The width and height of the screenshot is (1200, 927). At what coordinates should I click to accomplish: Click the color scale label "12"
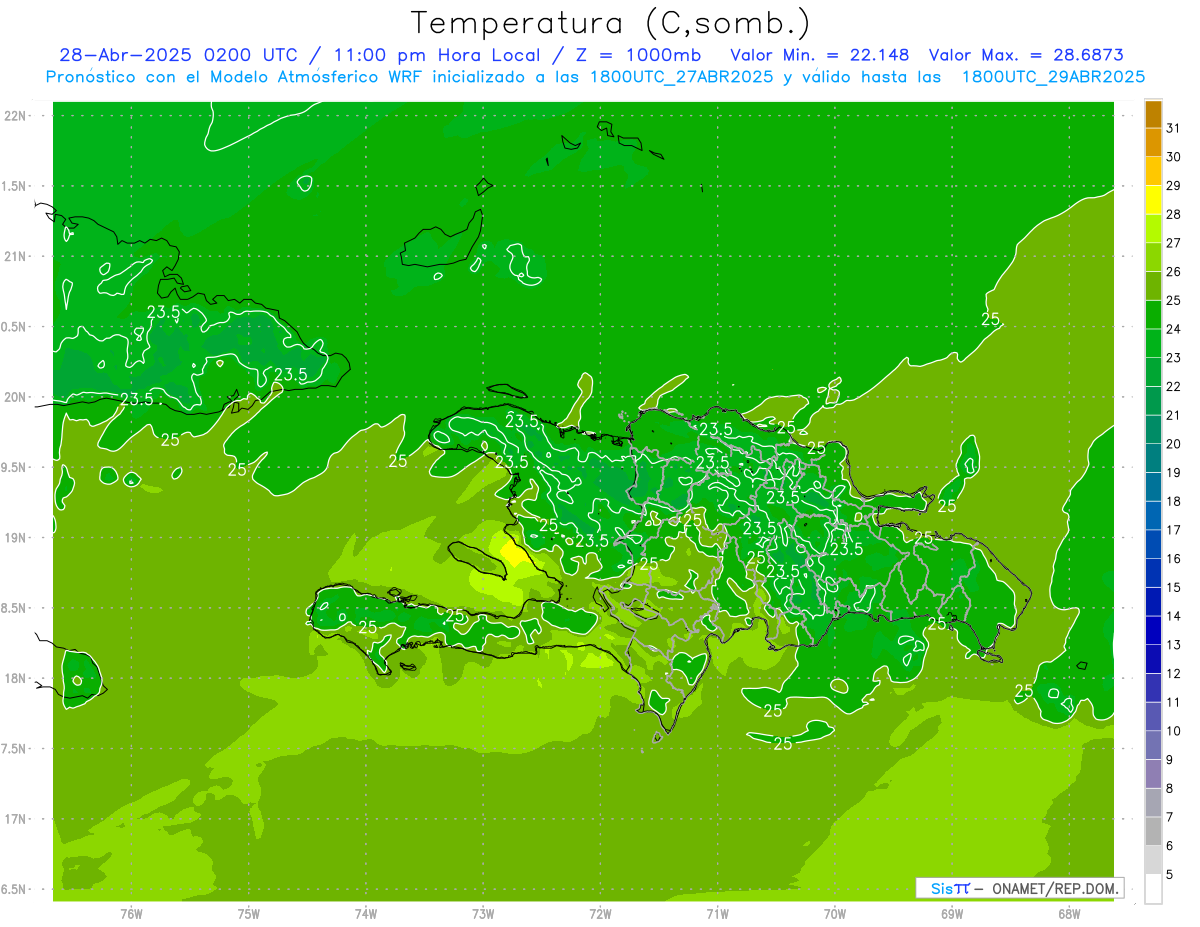click(x=1174, y=673)
